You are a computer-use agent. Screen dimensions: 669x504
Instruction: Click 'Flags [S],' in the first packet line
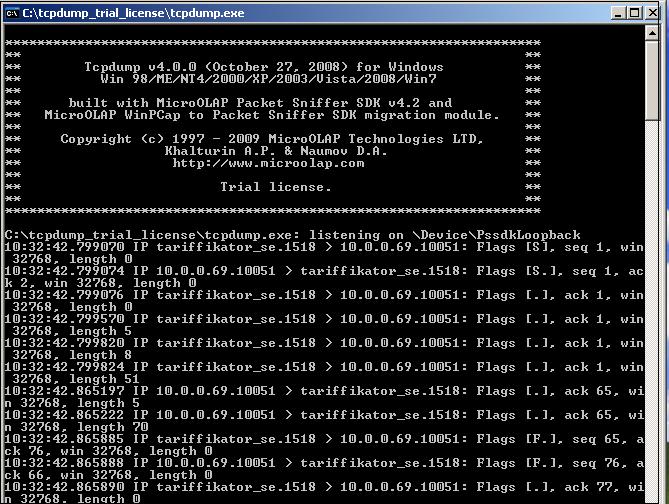tap(515, 247)
